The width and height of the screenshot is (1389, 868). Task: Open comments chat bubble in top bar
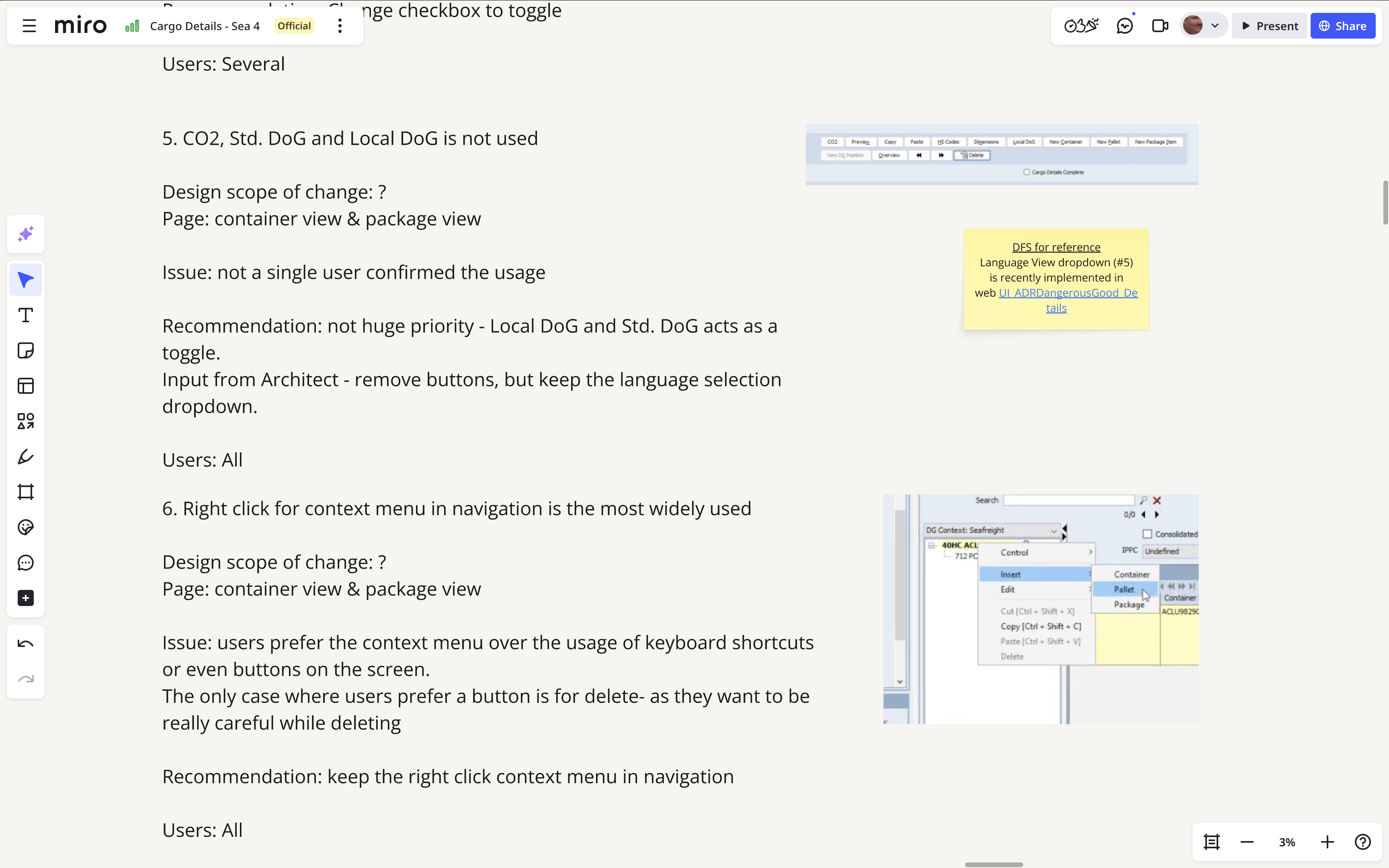coord(1125,26)
